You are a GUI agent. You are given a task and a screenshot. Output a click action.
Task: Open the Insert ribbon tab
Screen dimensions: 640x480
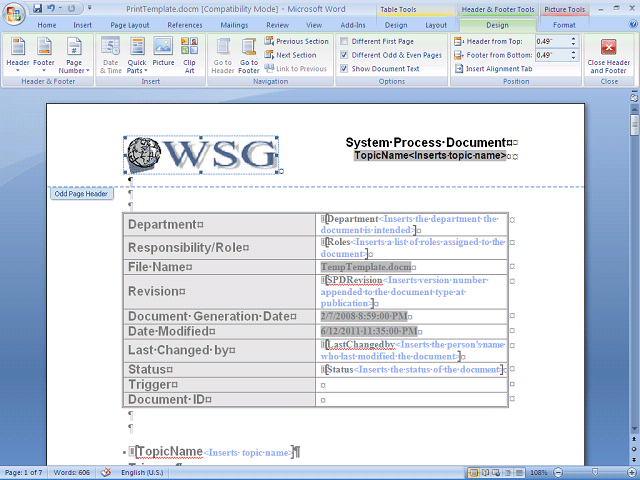82,25
